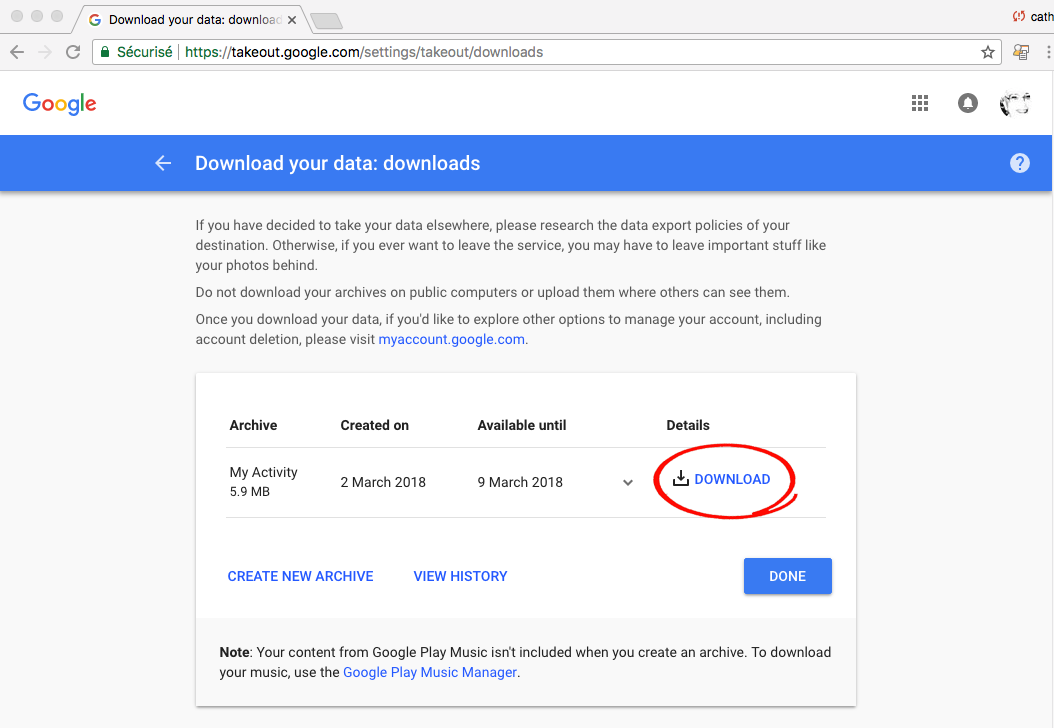Reload the page with refresh icon
Image resolution: width=1054 pixels, height=728 pixels.
point(73,52)
